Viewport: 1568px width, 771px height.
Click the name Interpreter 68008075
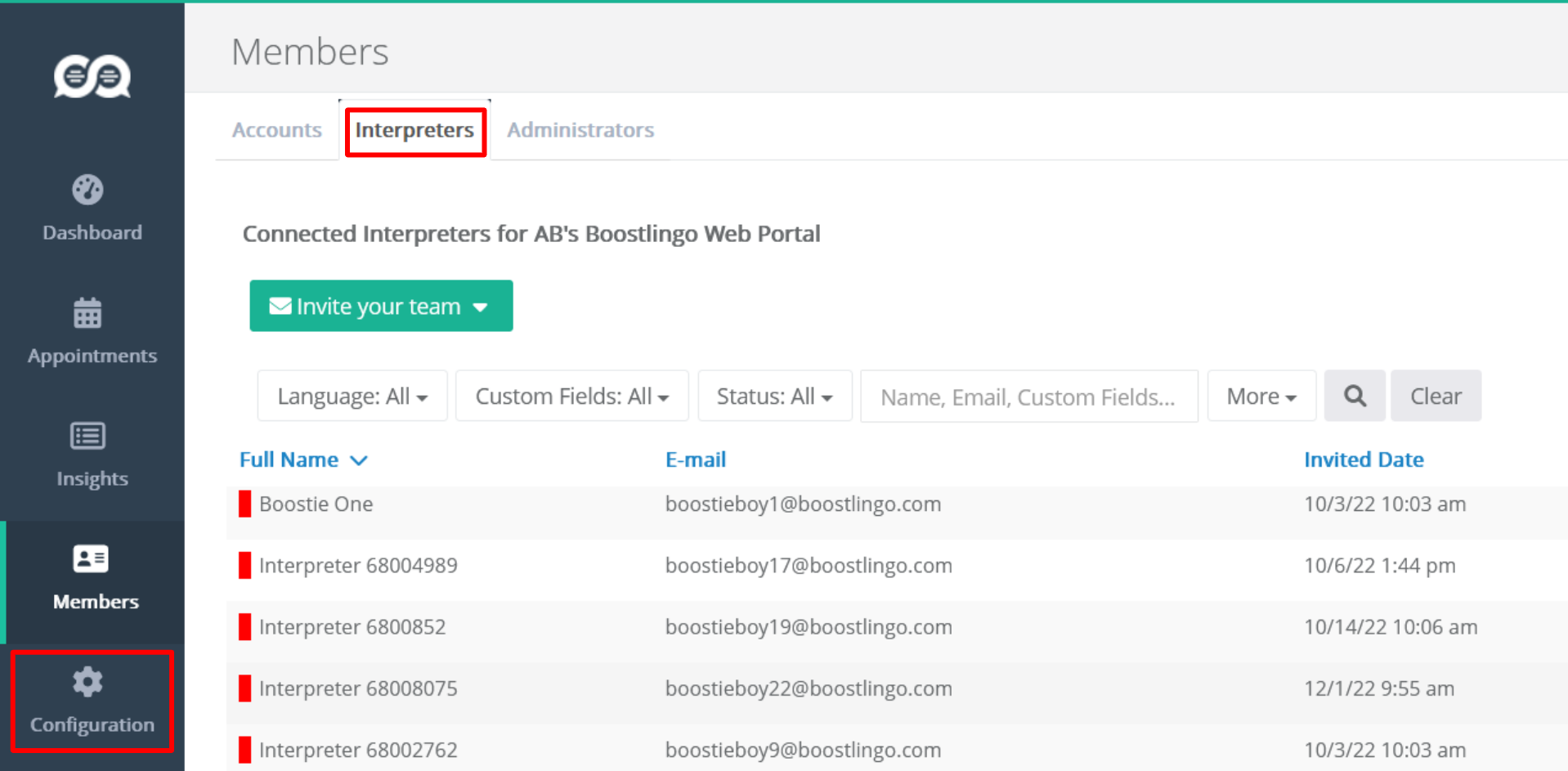(358, 688)
